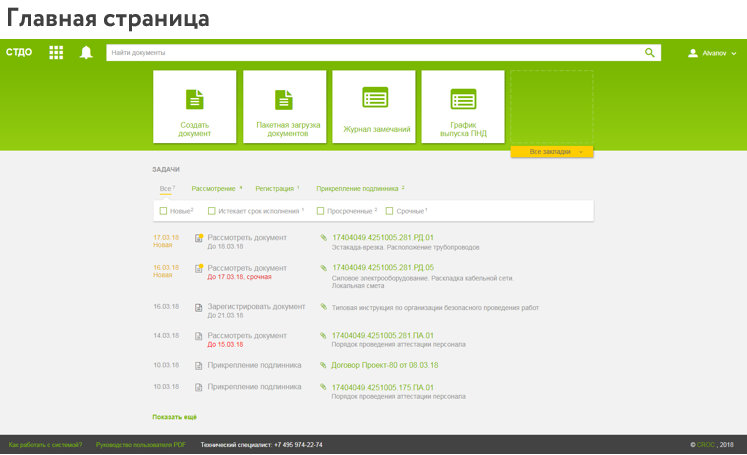The height and width of the screenshot is (455, 747).
Task: Enable the Просроченные filter checkbox
Action: pos(320,211)
